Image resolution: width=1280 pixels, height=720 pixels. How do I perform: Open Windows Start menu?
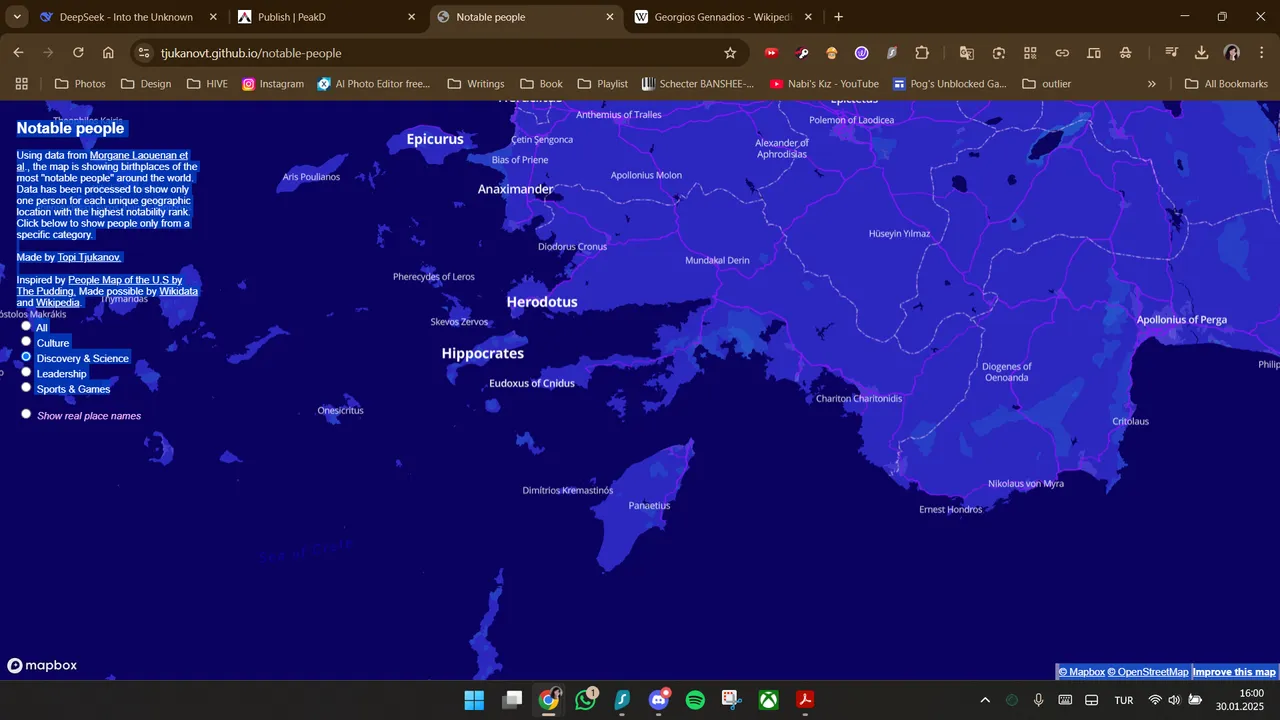tap(474, 700)
